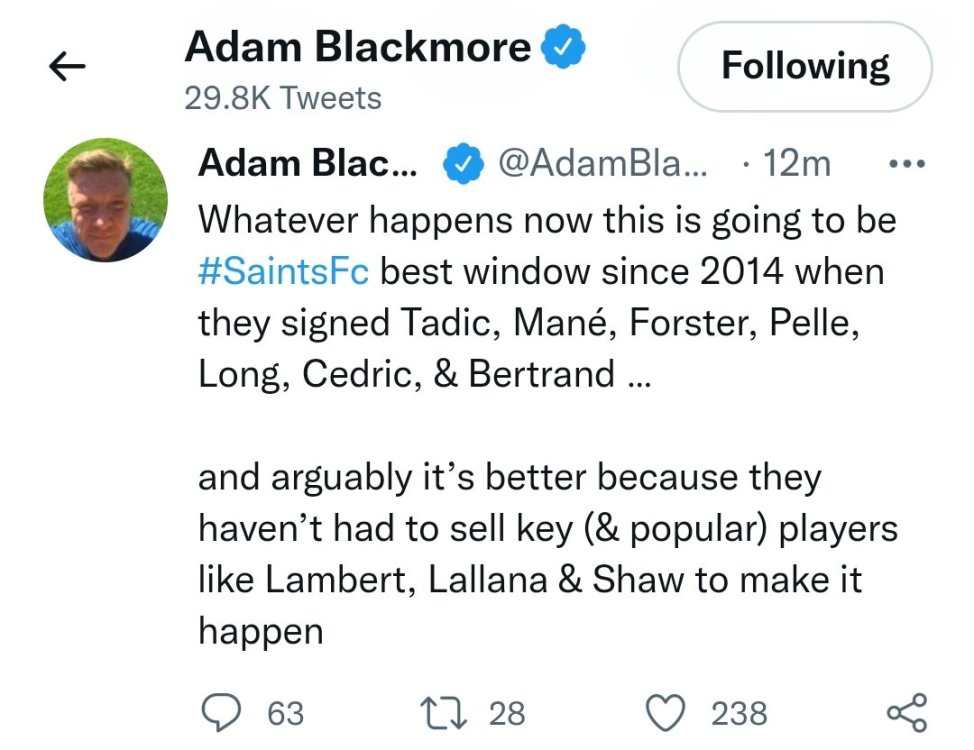
Task: Click the 29.8K Tweets count
Action: (x=283, y=98)
